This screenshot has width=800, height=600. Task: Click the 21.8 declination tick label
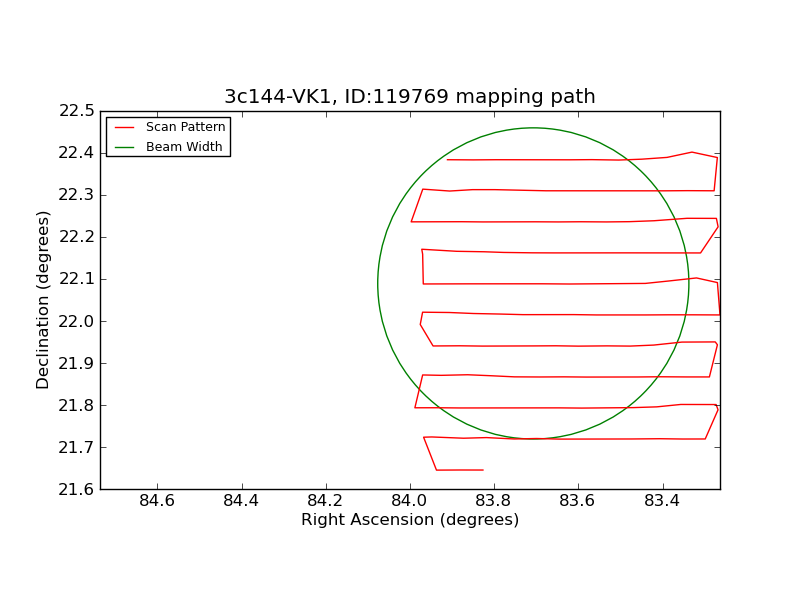77,405
